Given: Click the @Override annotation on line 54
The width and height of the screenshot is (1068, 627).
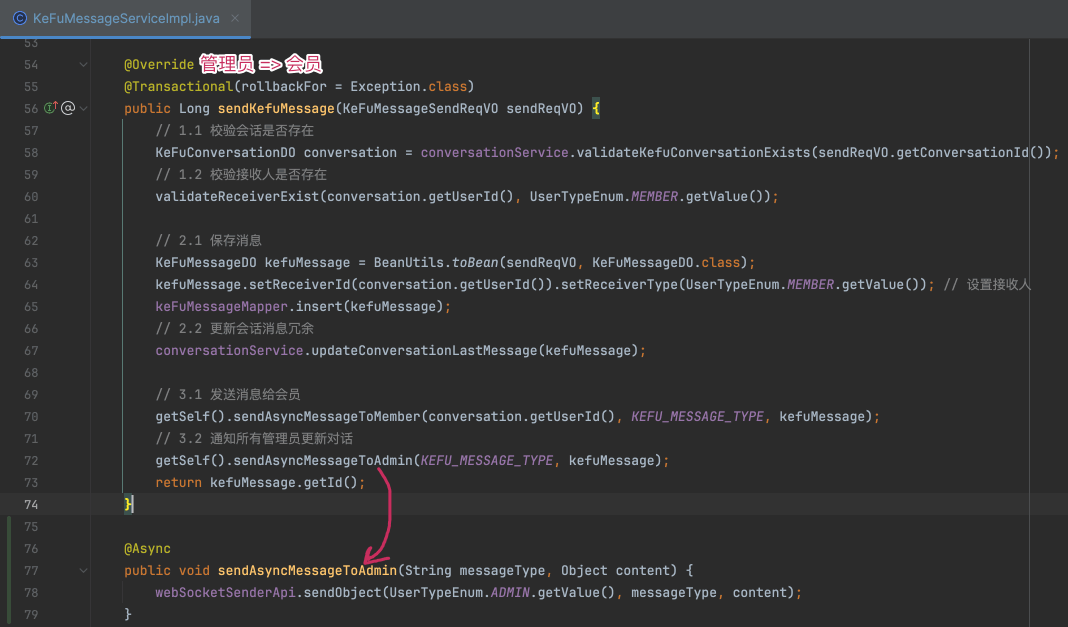Looking at the screenshot, I should pyautogui.click(x=158, y=64).
